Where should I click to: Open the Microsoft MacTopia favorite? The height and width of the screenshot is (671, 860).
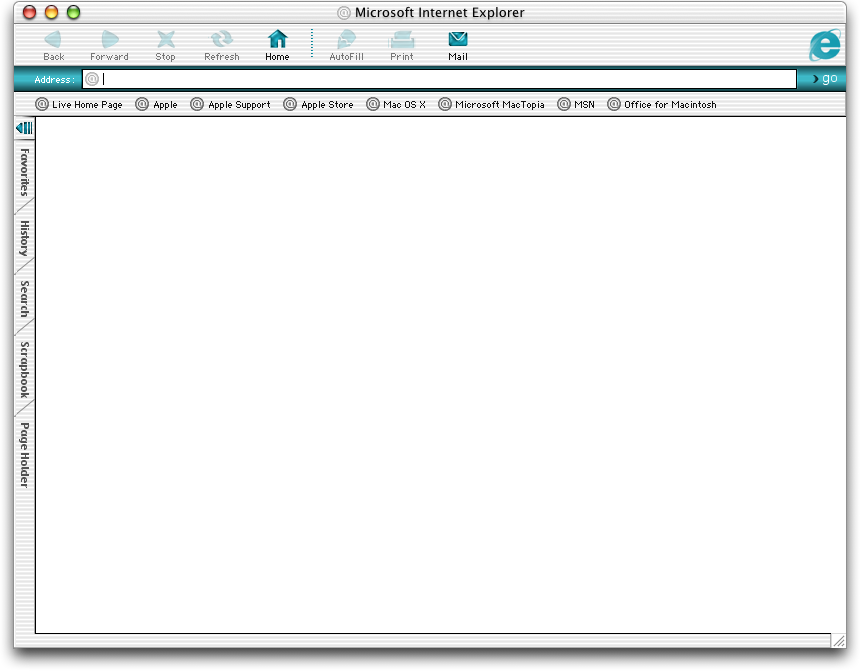click(491, 104)
